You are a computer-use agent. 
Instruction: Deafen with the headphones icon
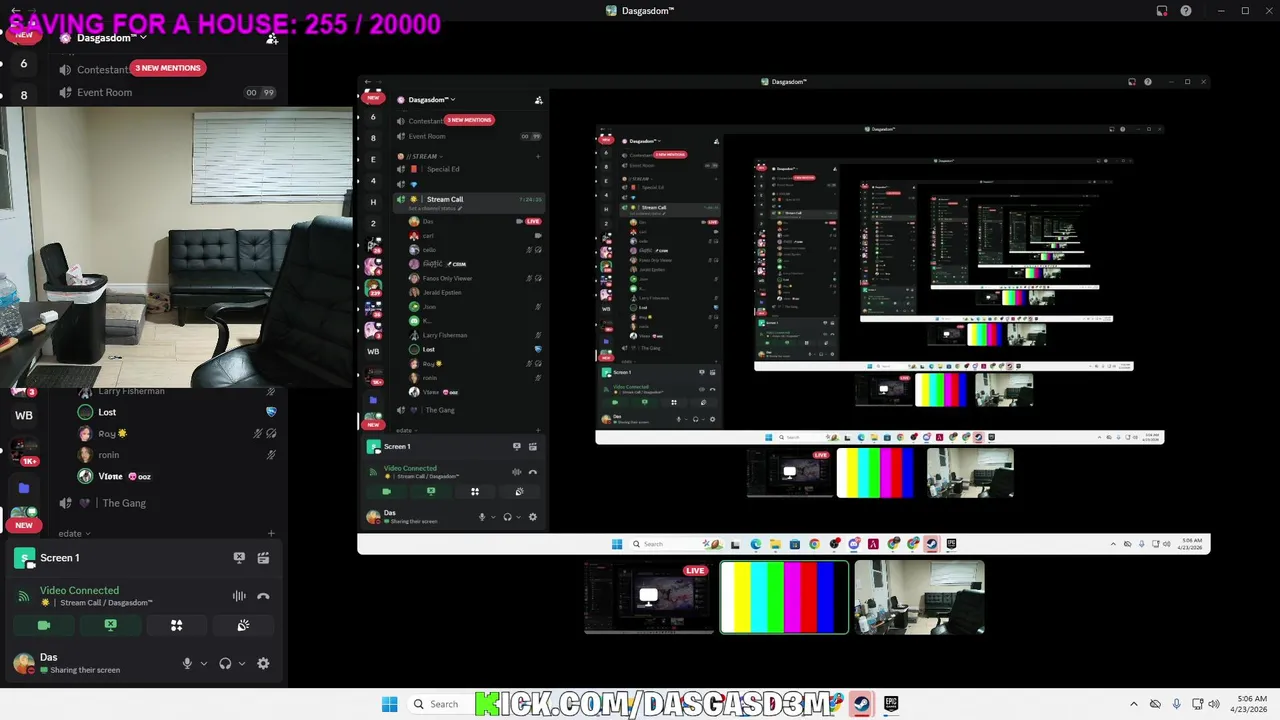coord(225,663)
